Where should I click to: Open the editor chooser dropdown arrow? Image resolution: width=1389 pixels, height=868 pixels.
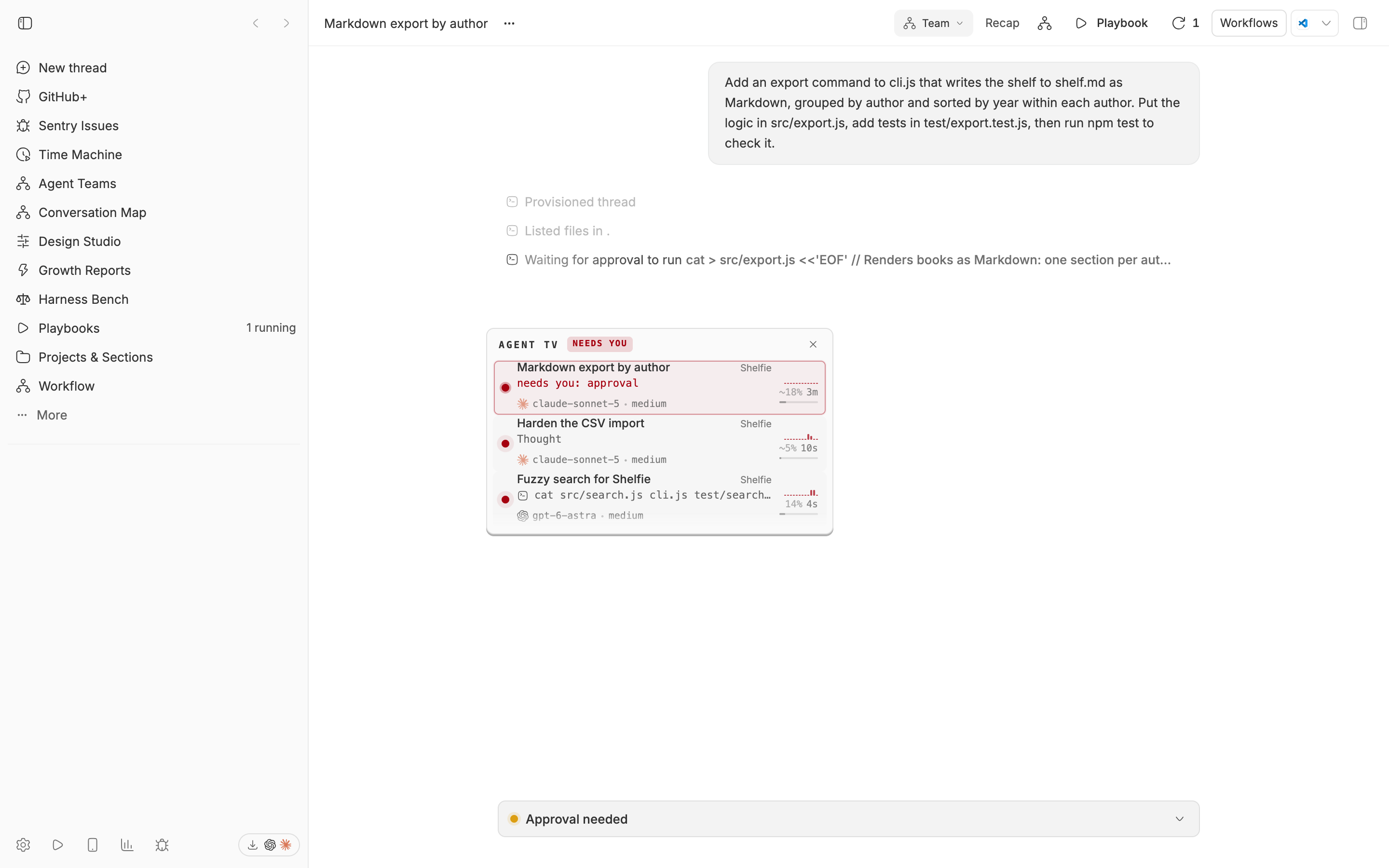pos(1326,23)
